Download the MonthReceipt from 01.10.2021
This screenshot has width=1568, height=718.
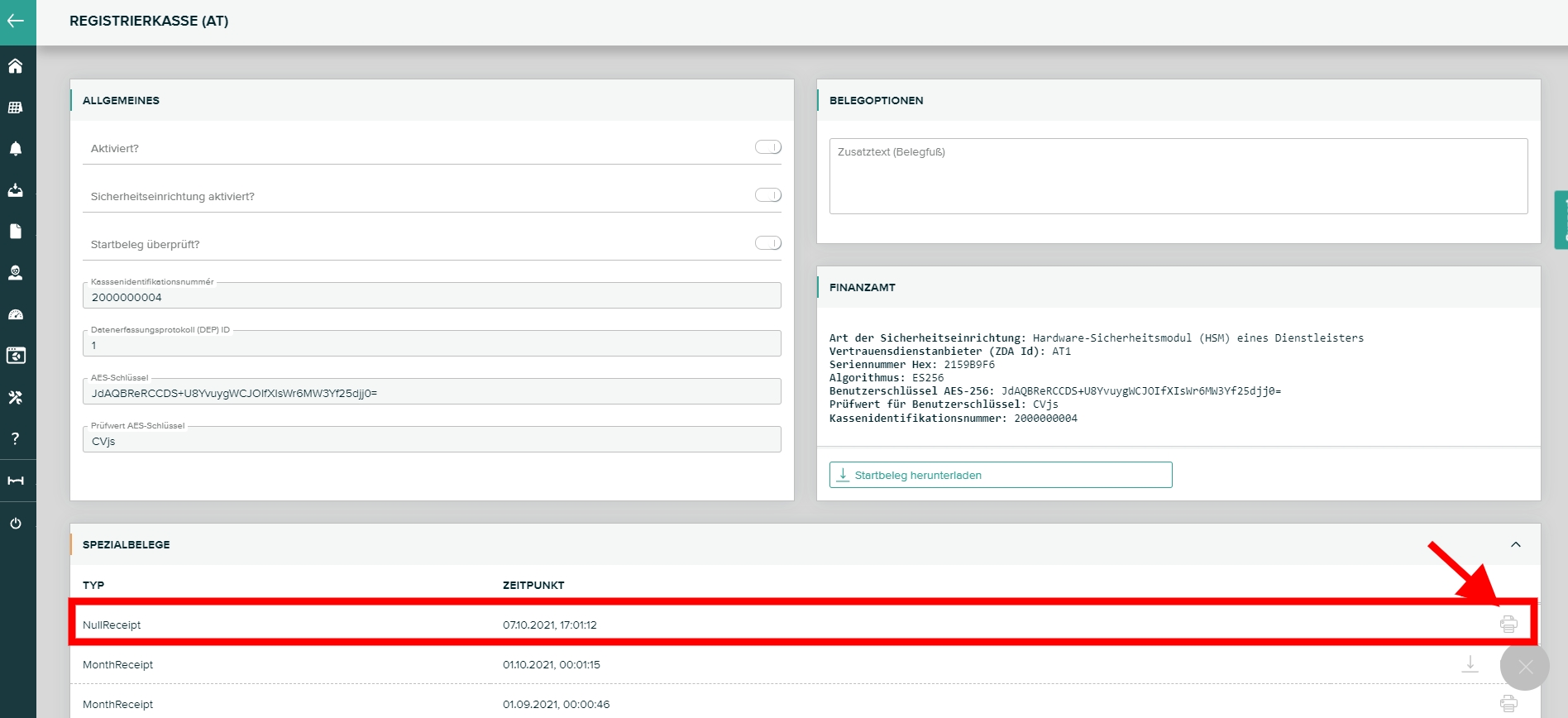(x=1470, y=664)
